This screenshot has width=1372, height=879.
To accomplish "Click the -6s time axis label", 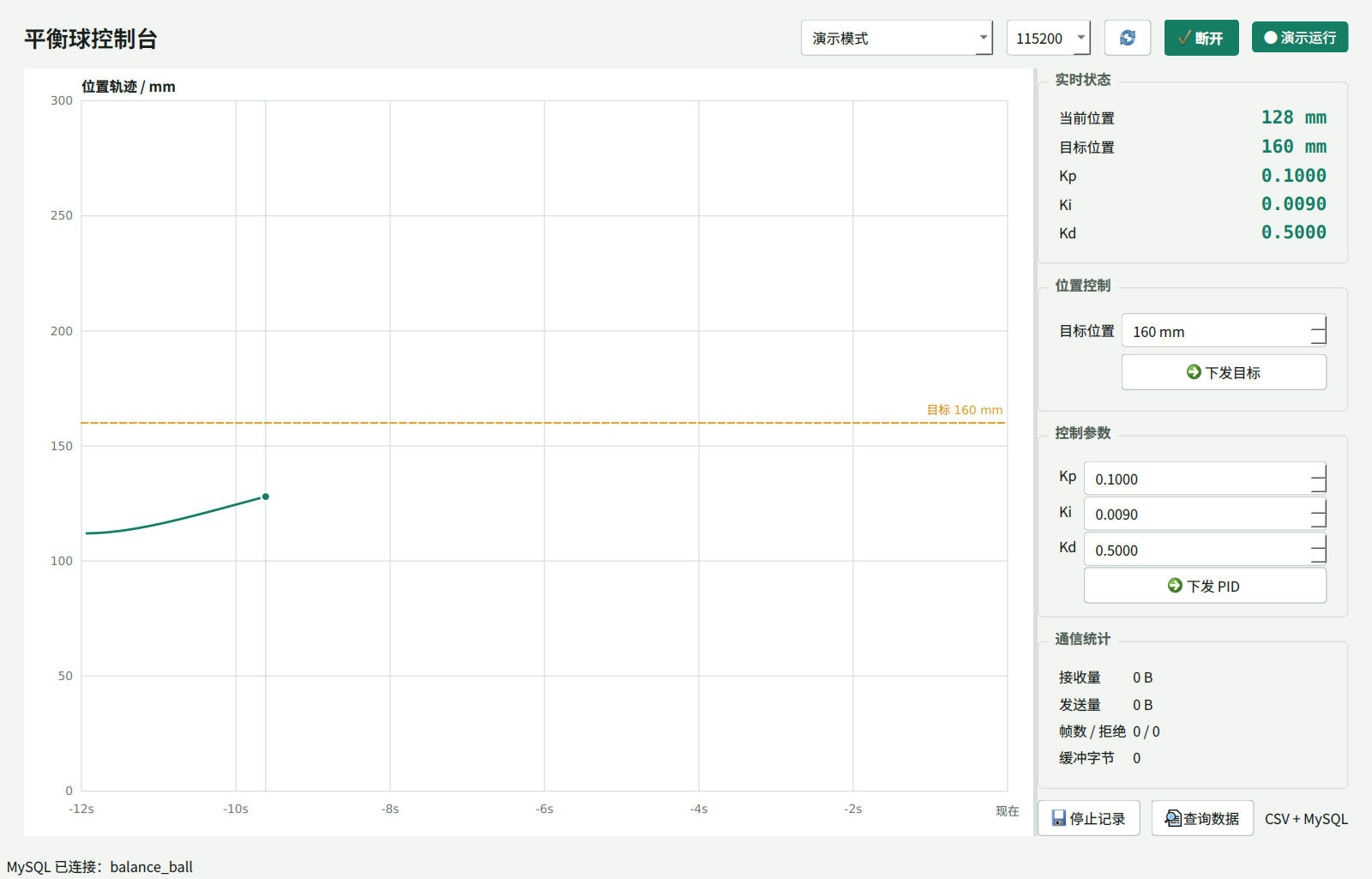I will (545, 809).
